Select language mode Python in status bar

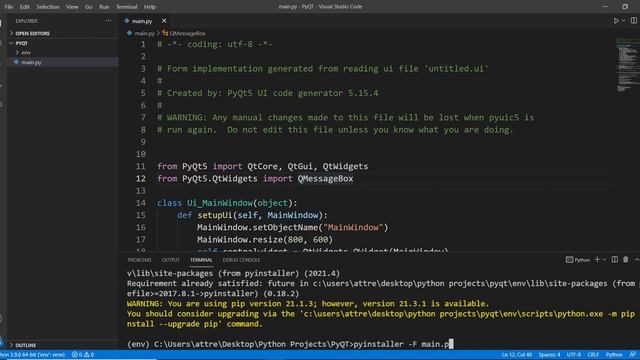coord(614,355)
